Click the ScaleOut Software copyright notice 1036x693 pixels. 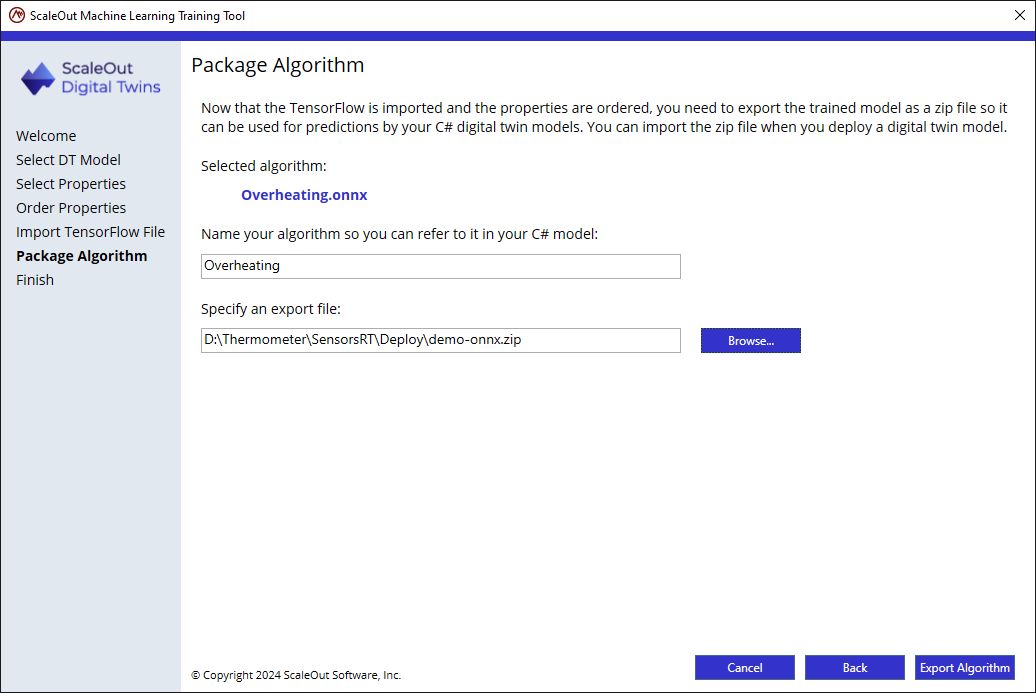click(296, 675)
